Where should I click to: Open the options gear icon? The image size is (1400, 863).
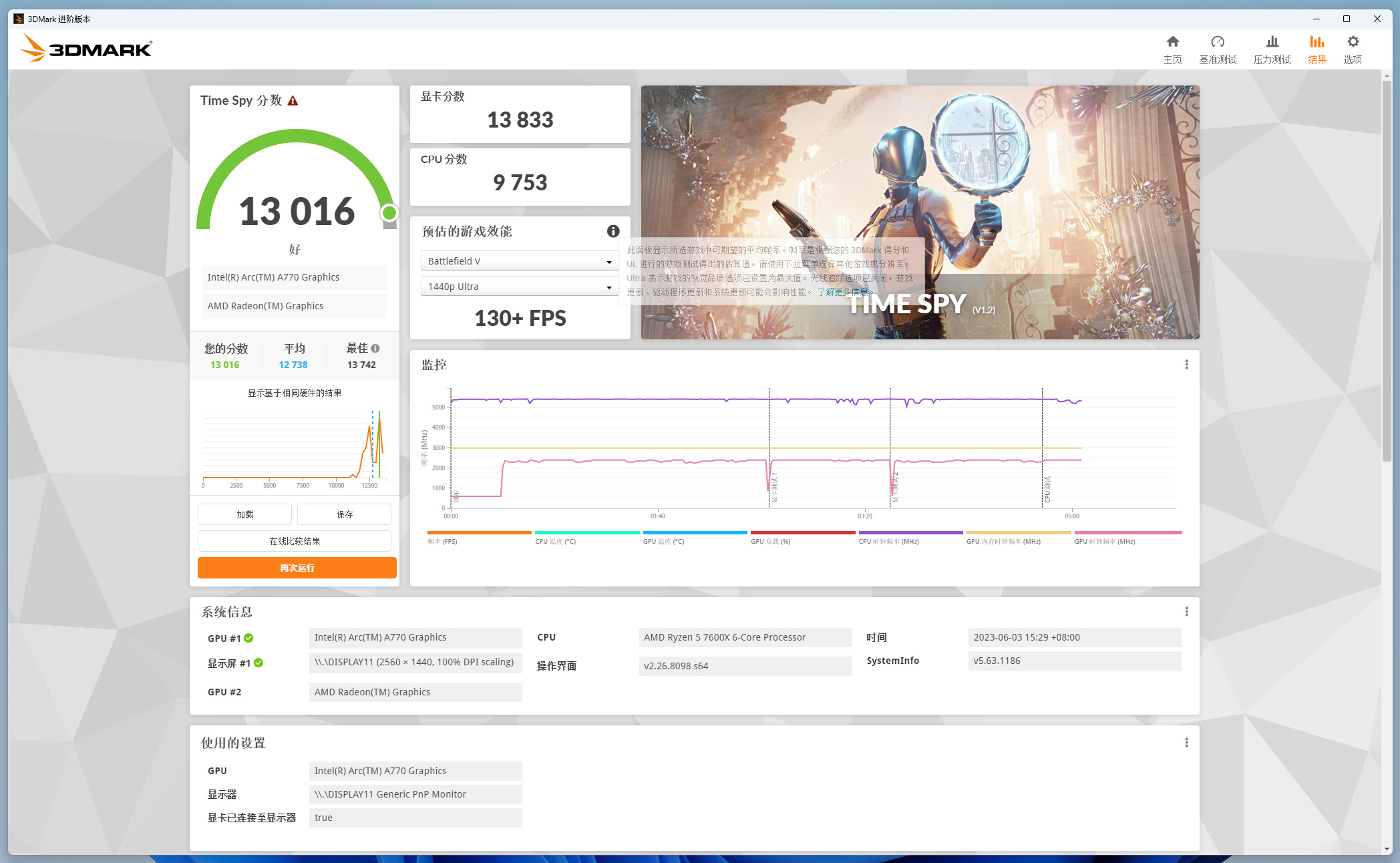[x=1353, y=43]
